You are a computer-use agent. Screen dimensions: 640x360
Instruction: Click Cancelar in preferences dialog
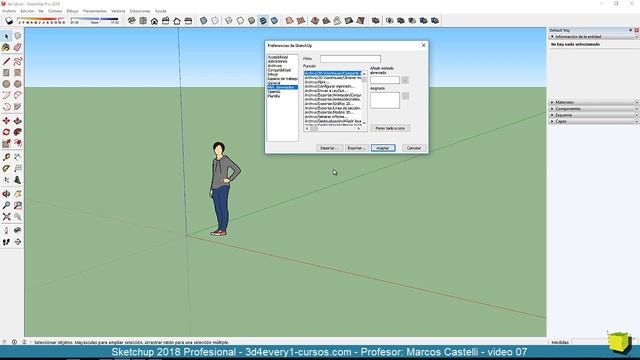414,148
